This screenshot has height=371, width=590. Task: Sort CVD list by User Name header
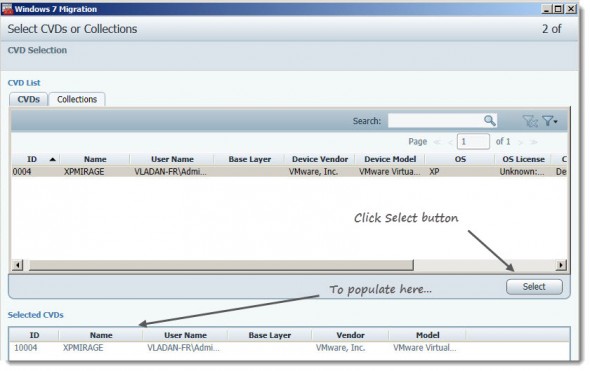click(172, 159)
